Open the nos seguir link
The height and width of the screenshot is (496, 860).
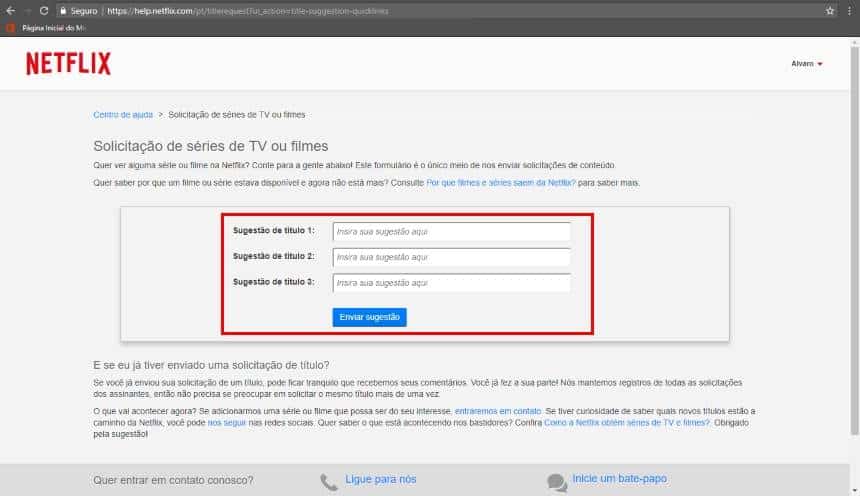pyautogui.click(x=227, y=422)
